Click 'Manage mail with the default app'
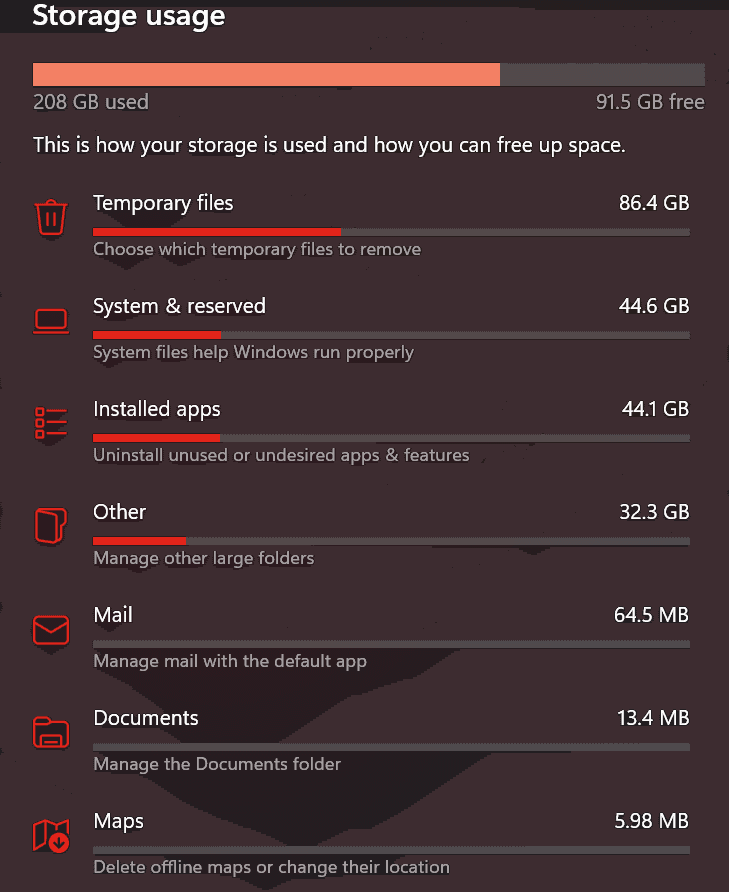Image resolution: width=729 pixels, height=892 pixels. 230,661
